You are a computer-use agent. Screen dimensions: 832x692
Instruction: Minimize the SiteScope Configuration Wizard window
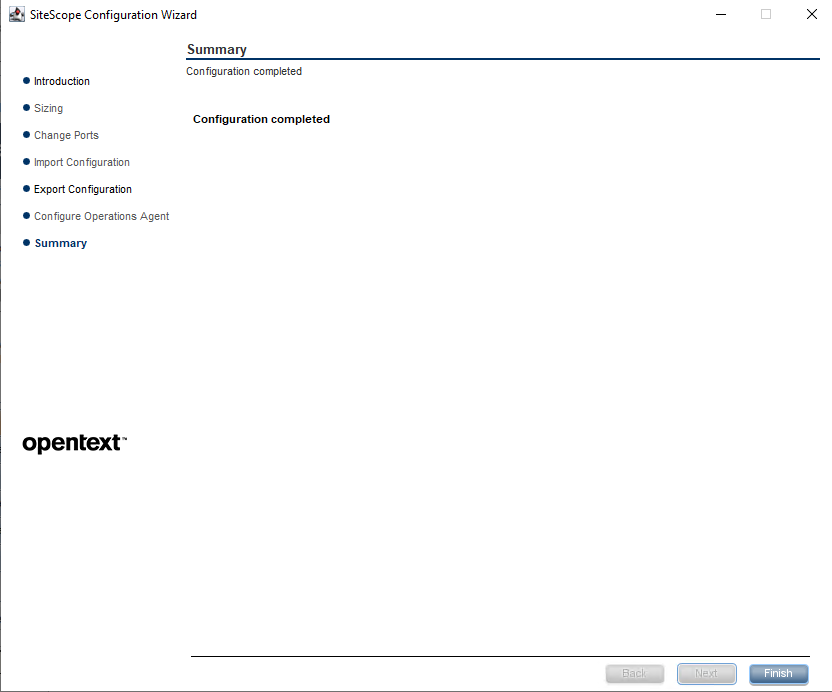click(x=721, y=14)
